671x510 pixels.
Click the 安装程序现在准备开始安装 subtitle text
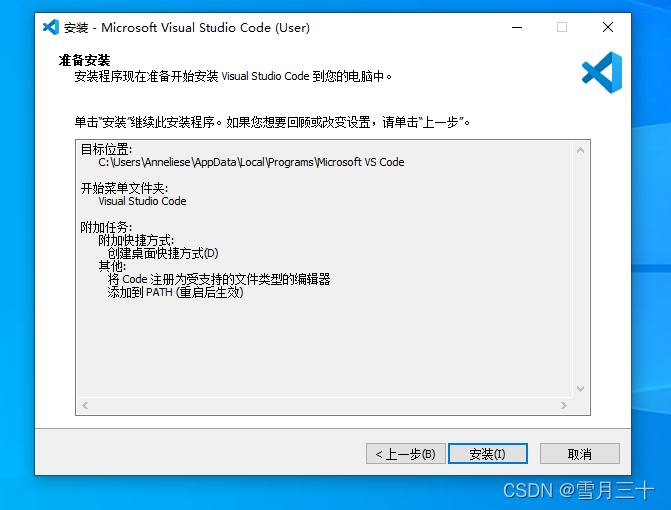pos(233,77)
